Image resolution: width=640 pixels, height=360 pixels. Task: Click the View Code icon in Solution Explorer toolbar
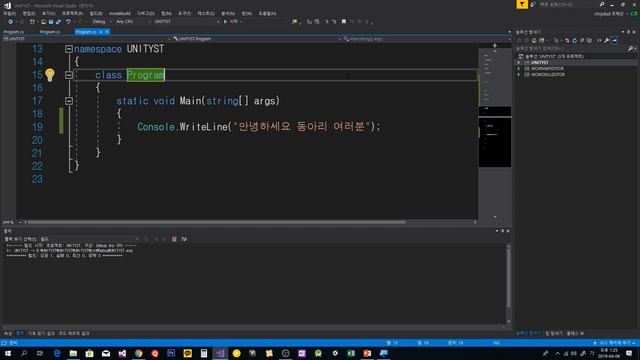tap(599, 40)
